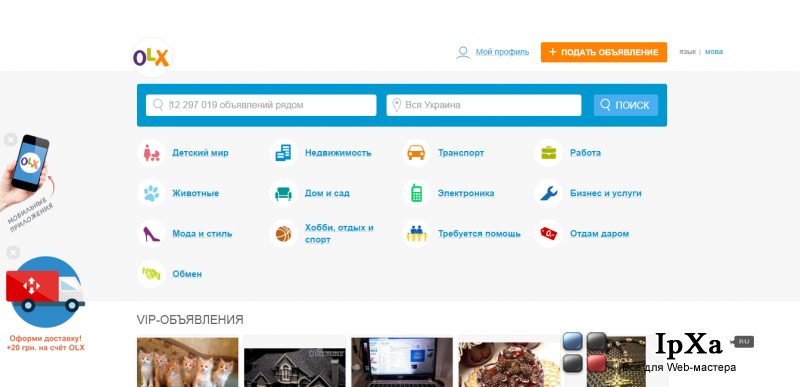Screen dimensions: 800x387
Task: Open the Детский мир stroller icon
Action: click(x=151, y=152)
